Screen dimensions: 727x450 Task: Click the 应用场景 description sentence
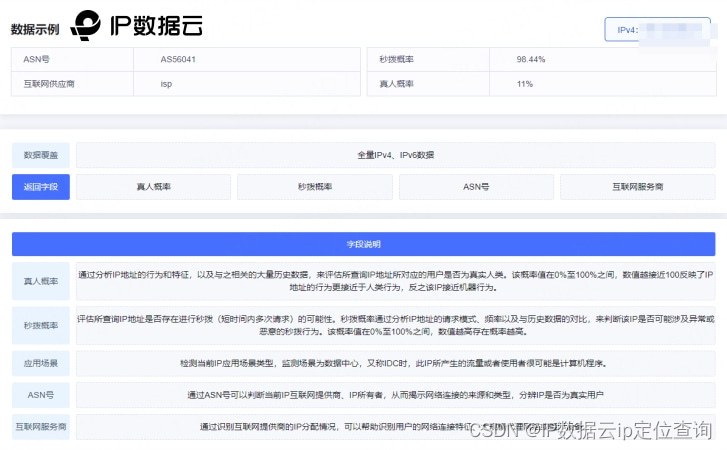pos(394,363)
